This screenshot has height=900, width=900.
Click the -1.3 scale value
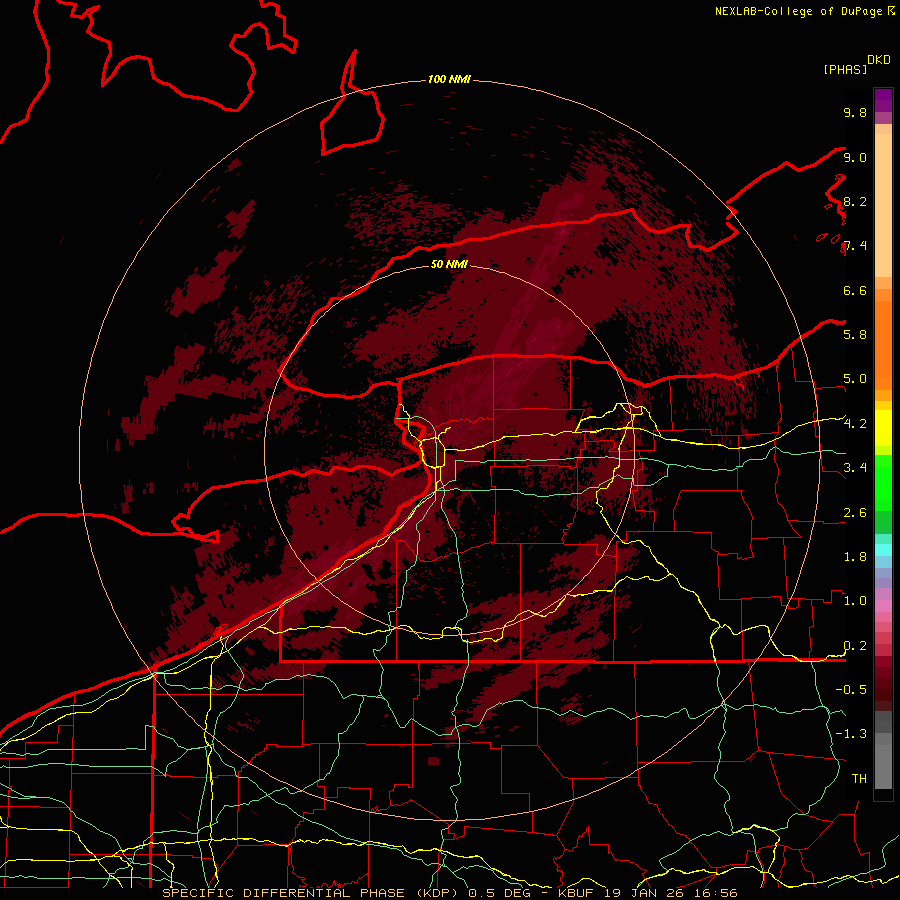(851, 734)
